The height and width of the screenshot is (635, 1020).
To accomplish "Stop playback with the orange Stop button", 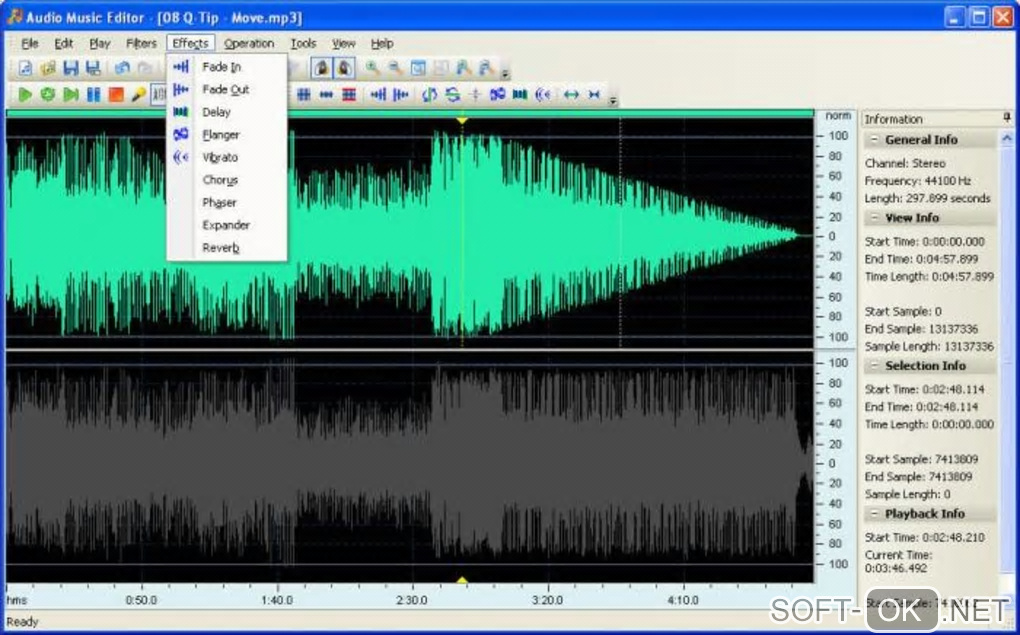I will coord(116,95).
